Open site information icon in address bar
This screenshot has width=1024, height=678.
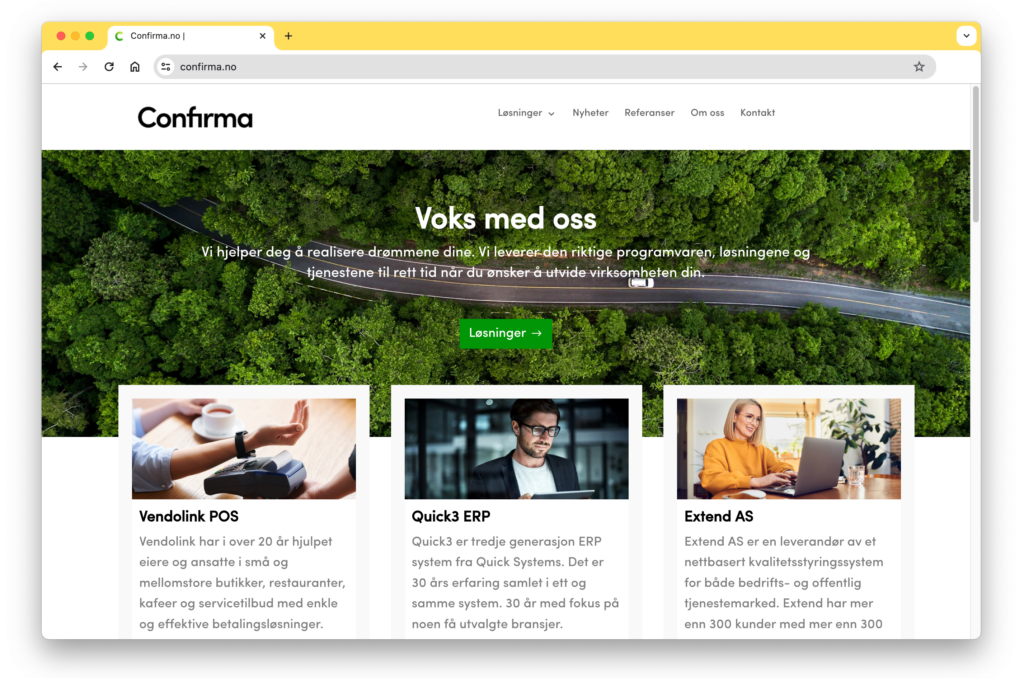point(166,67)
